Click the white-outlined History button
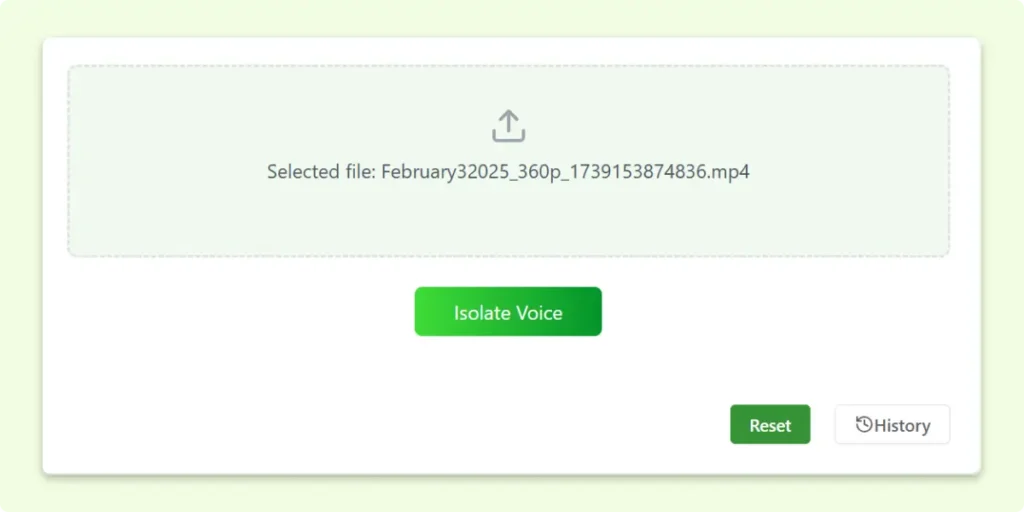The image size is (1024, 512). click(x=892, y=425)
